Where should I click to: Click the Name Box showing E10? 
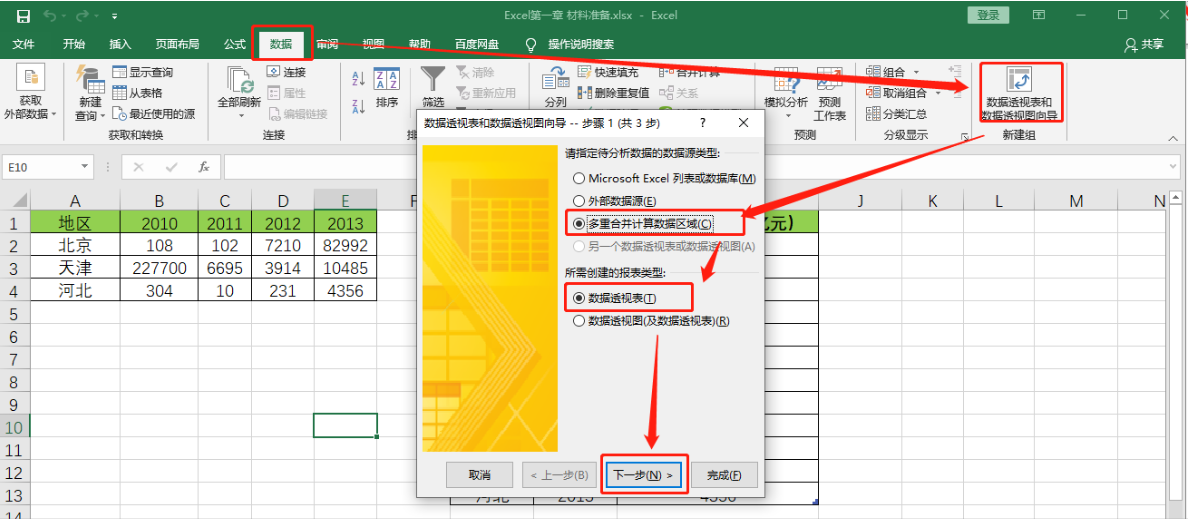(x=42, y=167)
